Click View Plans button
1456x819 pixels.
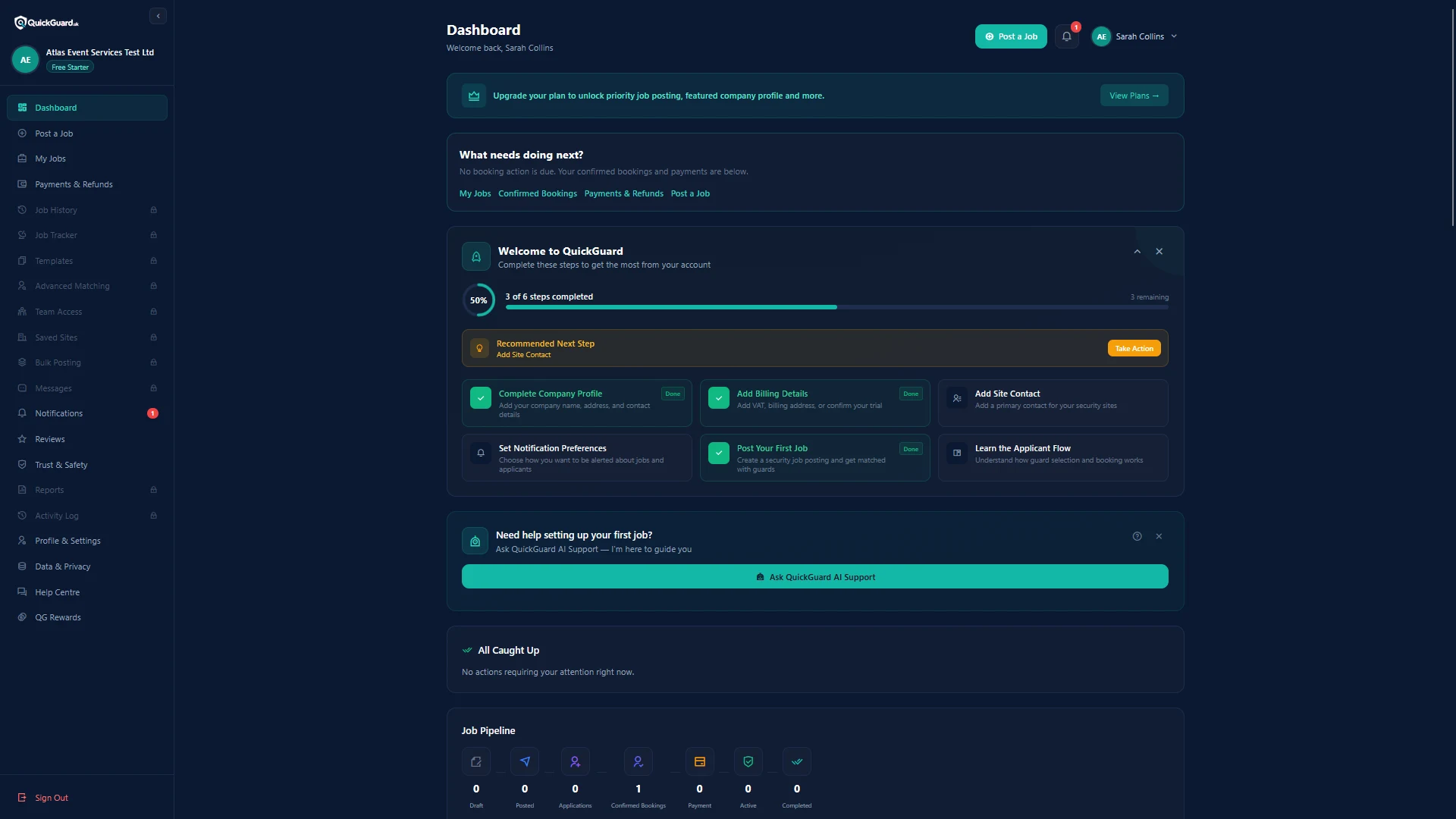[x=1134, y=96]
